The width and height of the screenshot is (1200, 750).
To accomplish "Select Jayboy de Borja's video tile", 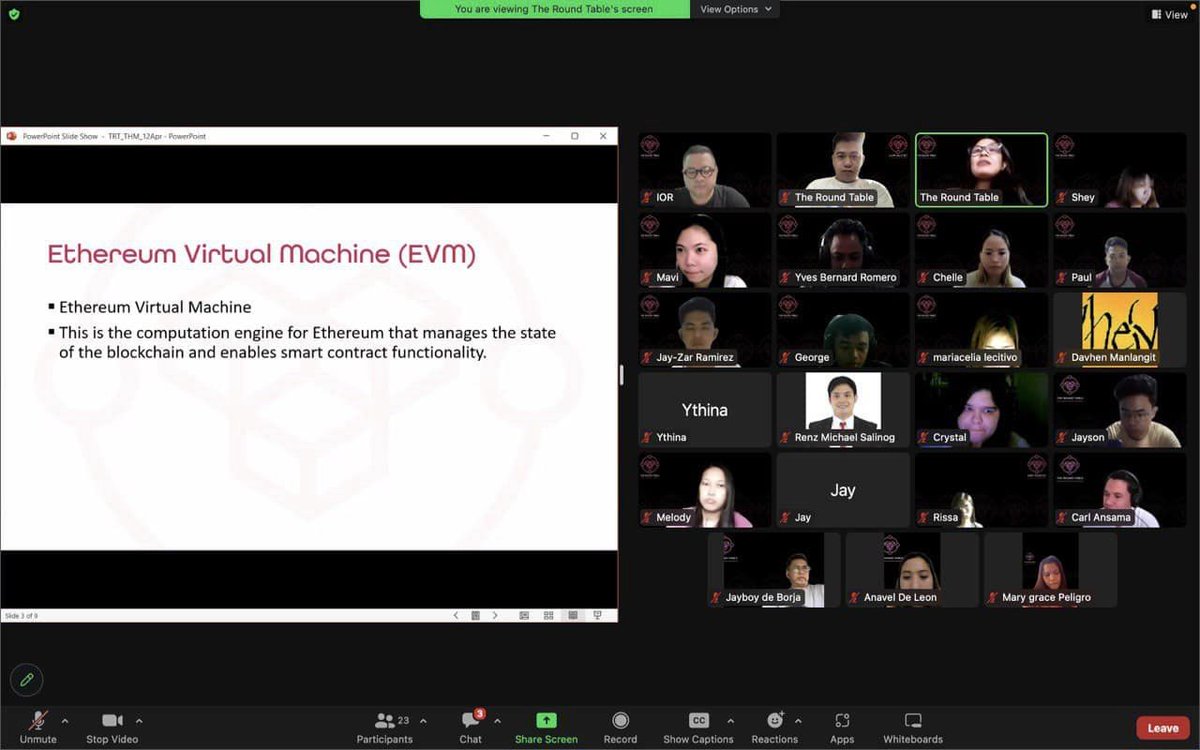I will point(774,570).
